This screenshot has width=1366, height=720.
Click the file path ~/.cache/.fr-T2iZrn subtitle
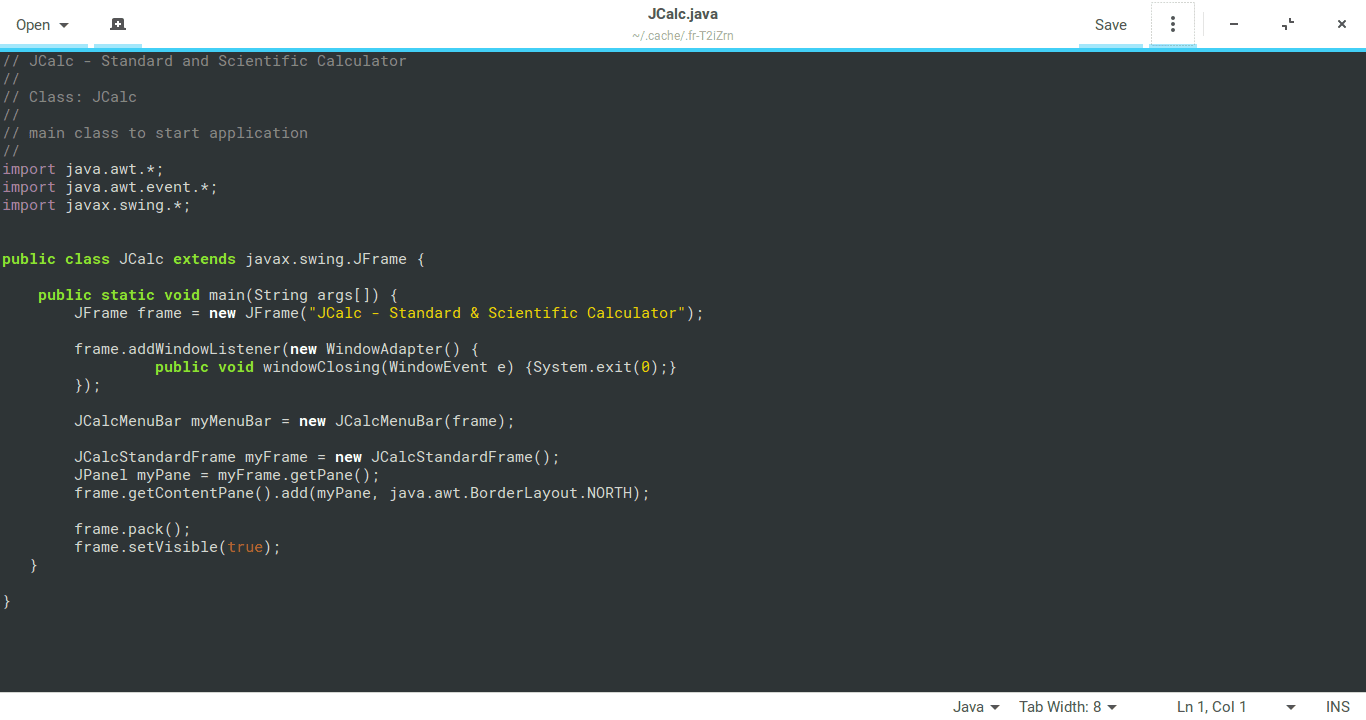coord(683,36)
